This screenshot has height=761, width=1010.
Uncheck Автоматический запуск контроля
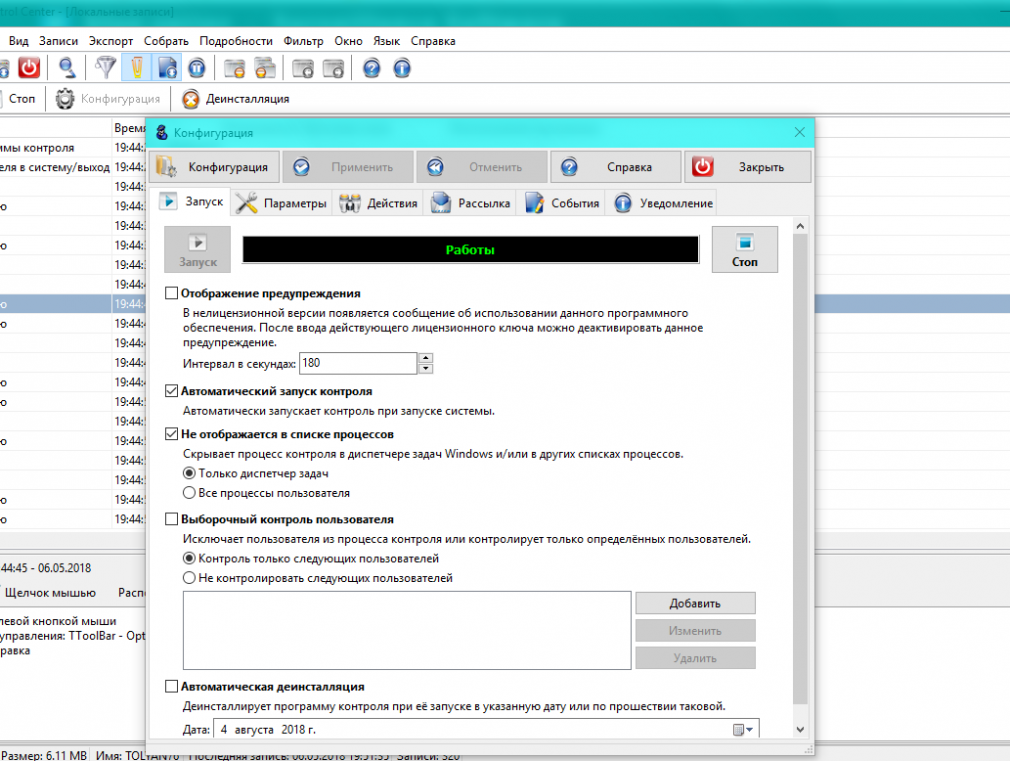[x=171, y=391]
